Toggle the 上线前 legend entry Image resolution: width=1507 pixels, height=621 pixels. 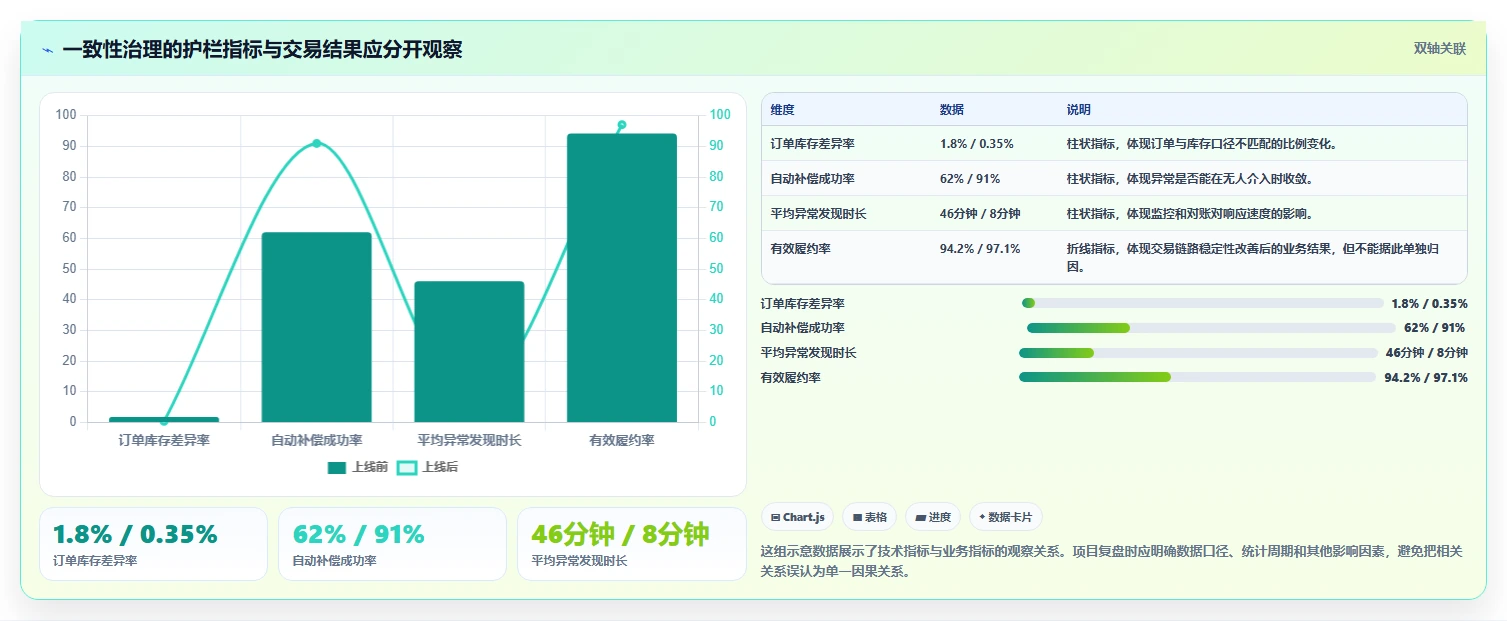[x=358, y=467]
